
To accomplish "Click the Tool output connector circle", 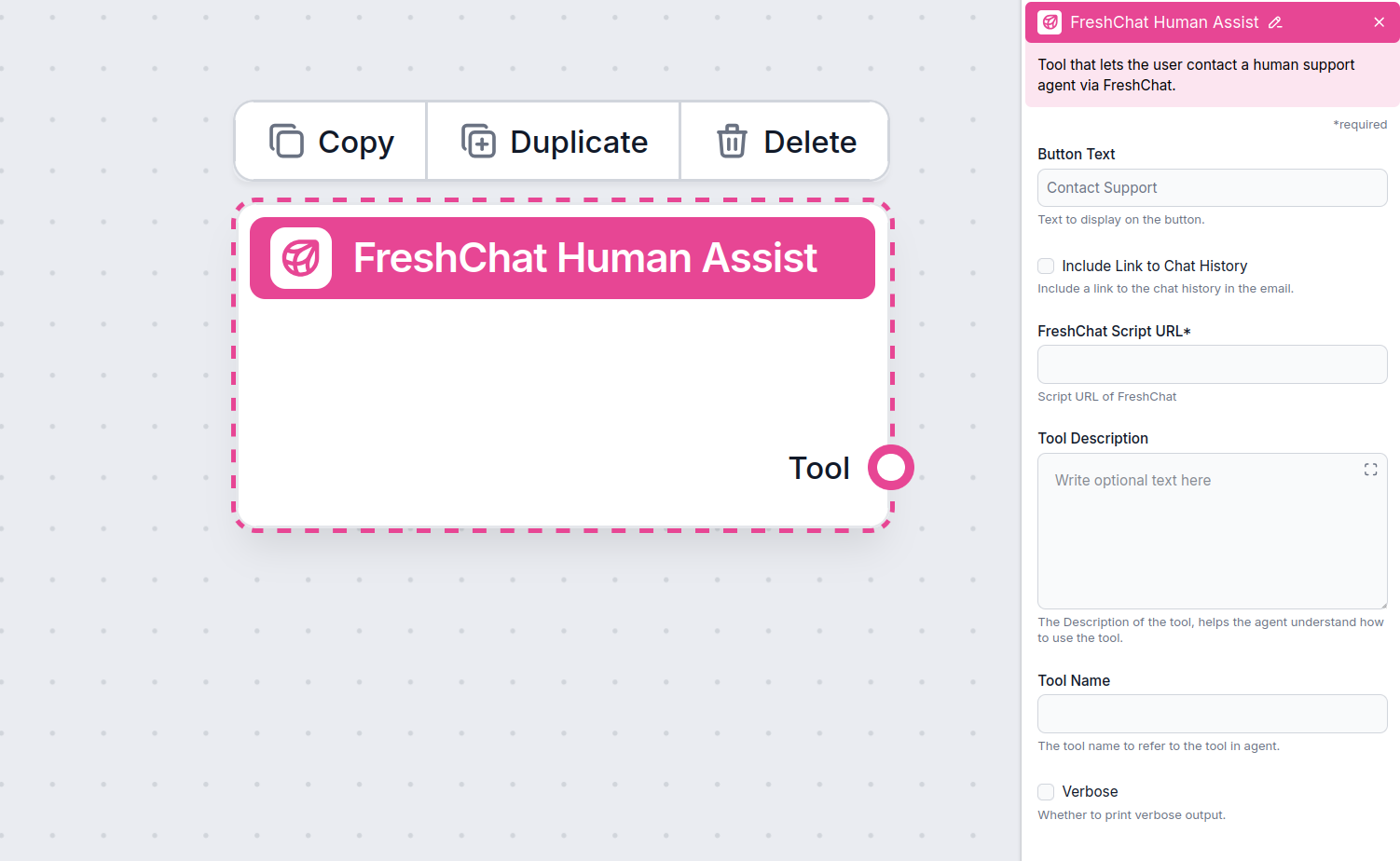I will pyautogui.click(x=891, y=467).
